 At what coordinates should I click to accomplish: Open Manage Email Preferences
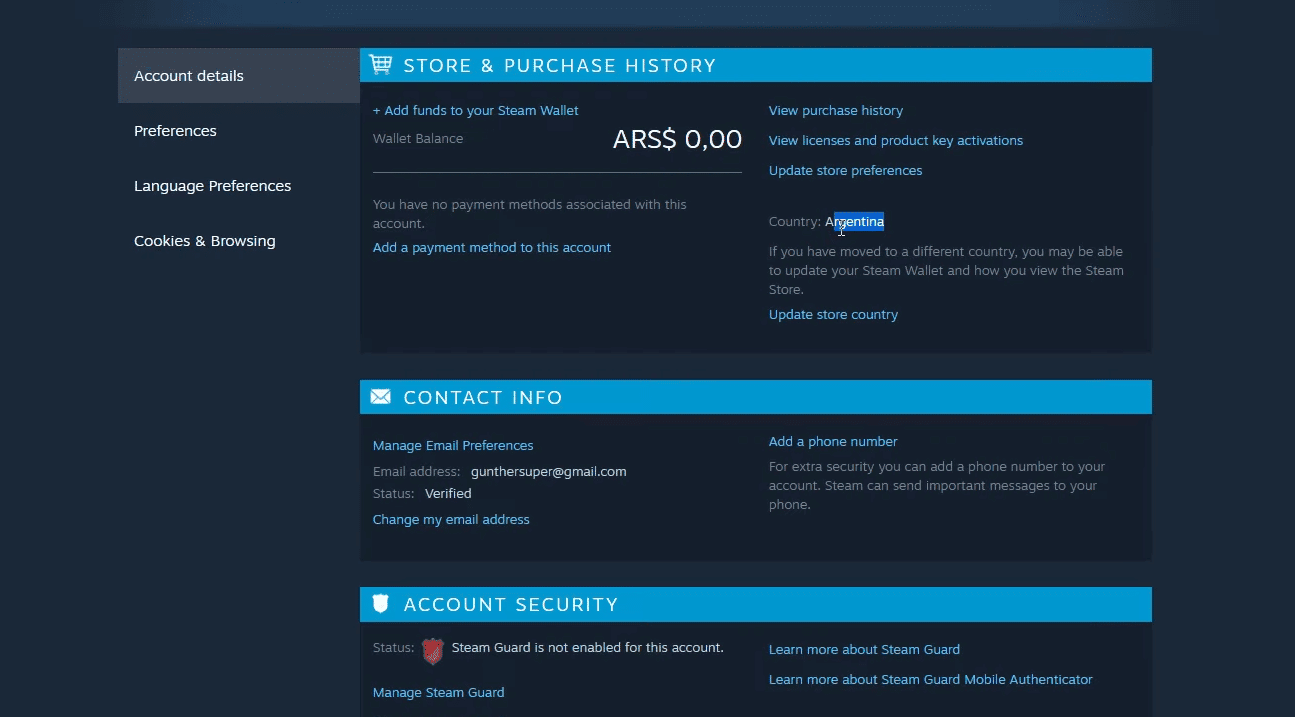(x=453, y=446)
